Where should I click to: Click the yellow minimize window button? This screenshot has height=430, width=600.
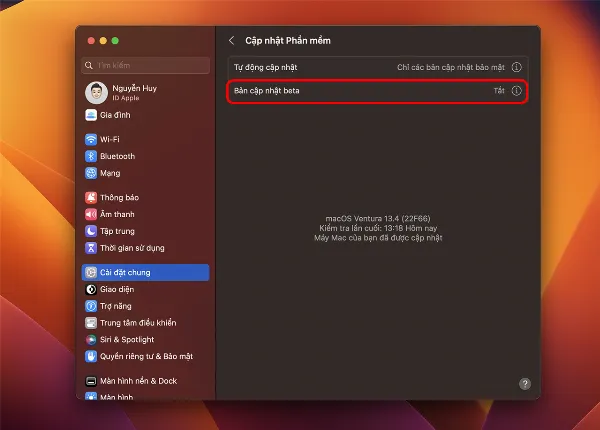[103, 41]
